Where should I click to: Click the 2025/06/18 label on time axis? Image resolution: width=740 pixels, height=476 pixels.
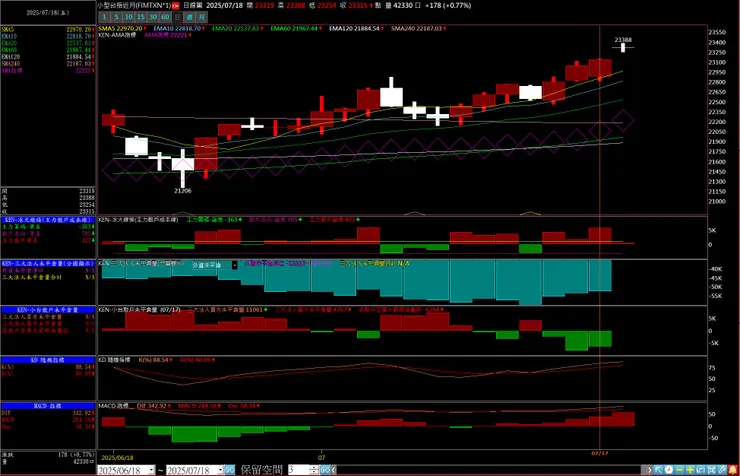(118, 458)
